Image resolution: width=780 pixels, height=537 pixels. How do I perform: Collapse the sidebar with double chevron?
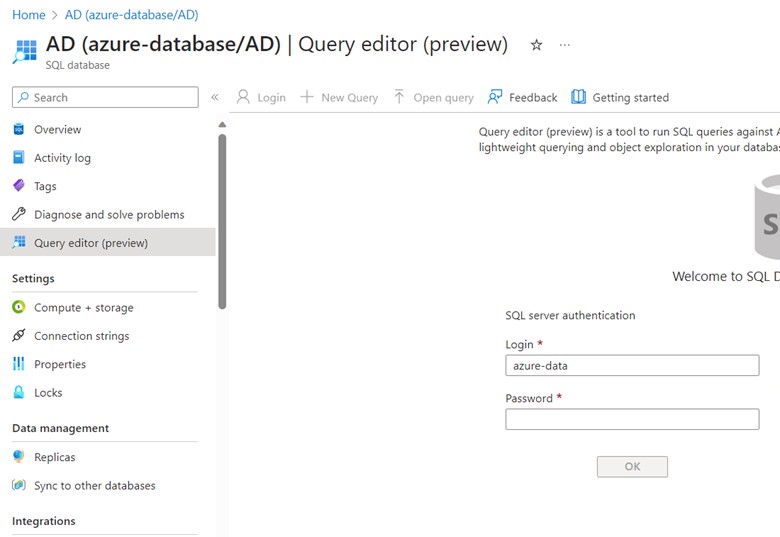click(x=215, y=97)
